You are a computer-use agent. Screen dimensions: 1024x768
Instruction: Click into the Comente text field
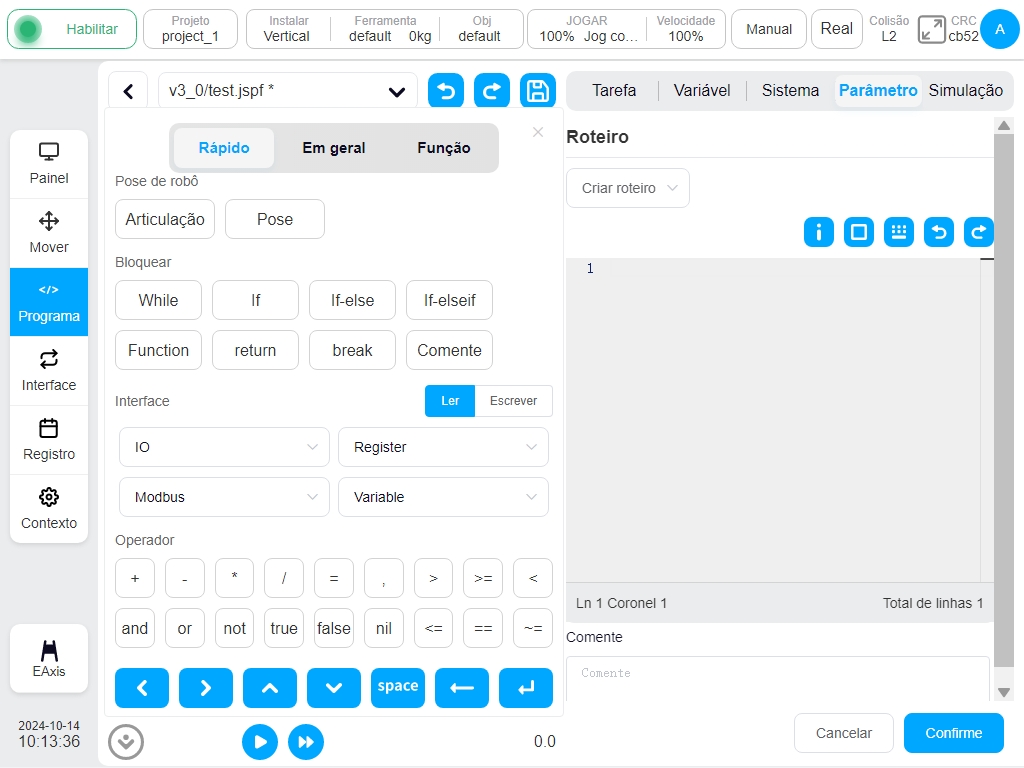coord(777,678)
